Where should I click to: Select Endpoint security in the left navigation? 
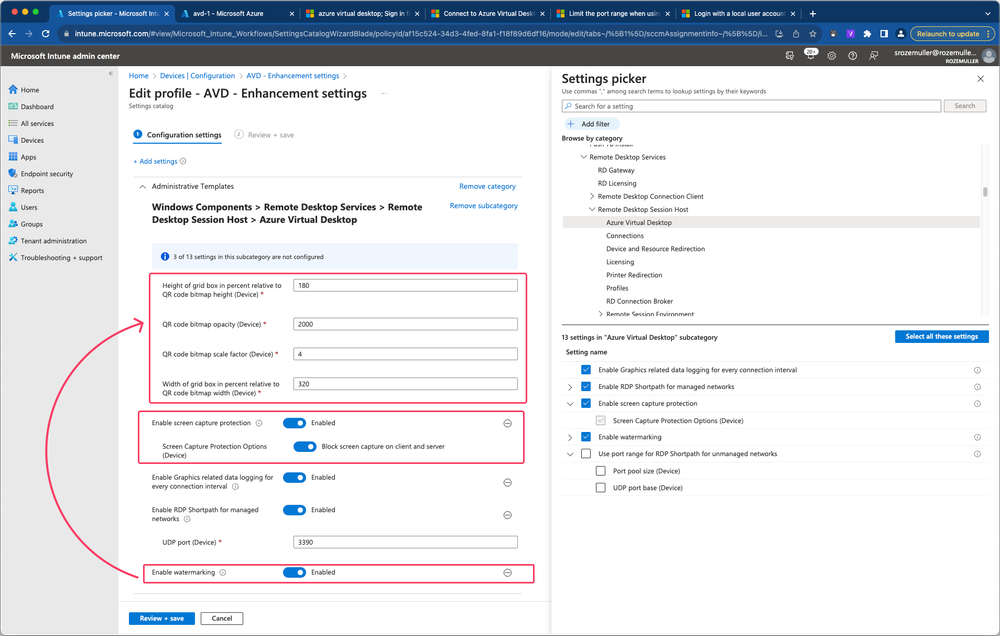click(x=39, y=173)
